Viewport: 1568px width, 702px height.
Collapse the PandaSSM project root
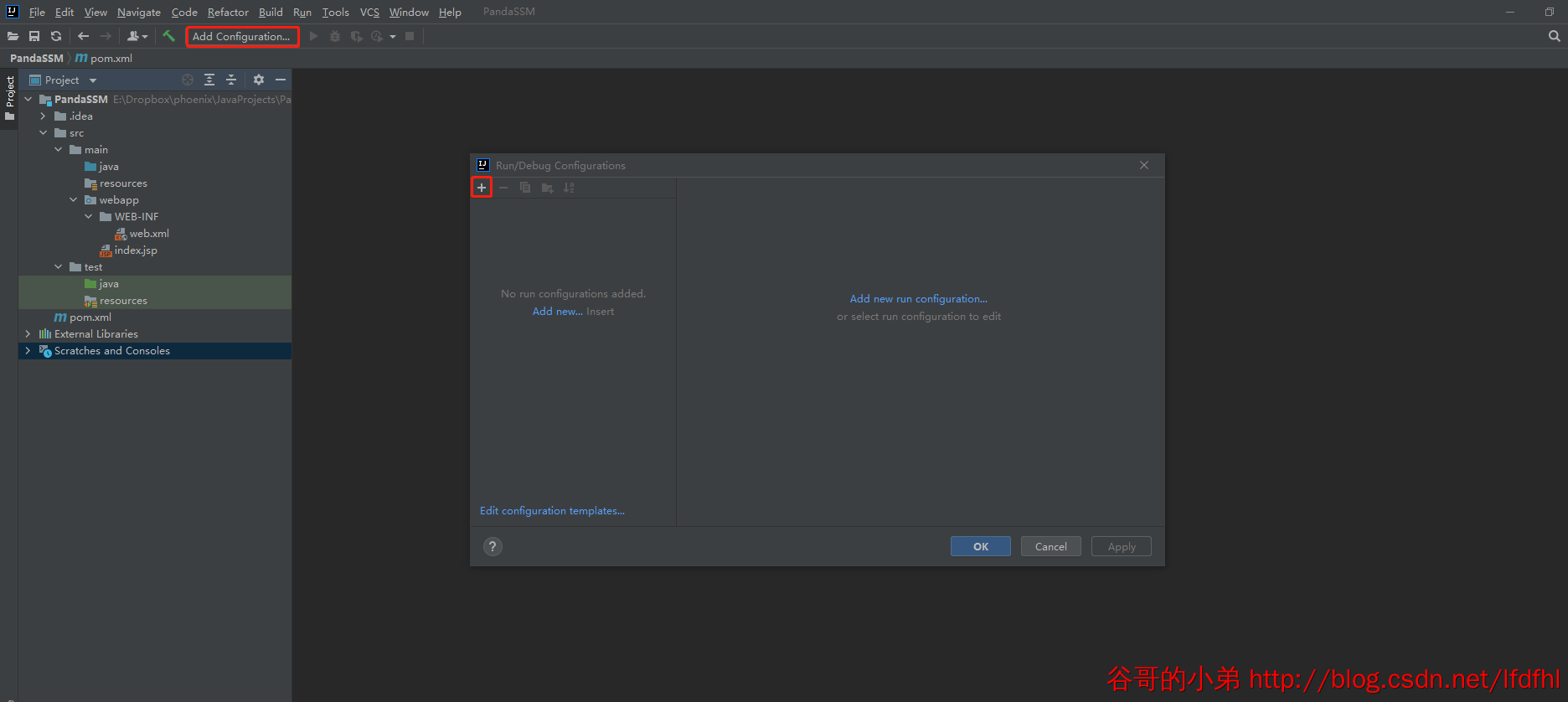click(28, 99)
